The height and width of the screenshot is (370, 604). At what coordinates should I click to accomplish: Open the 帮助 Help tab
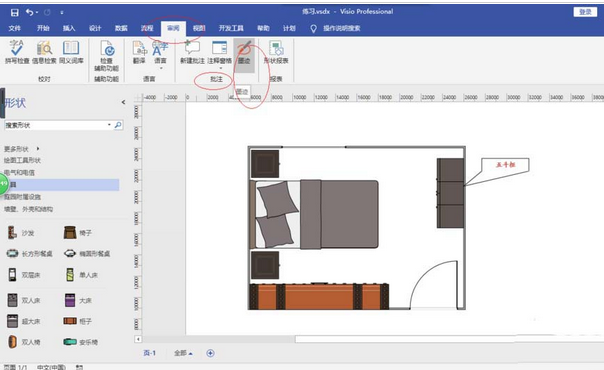click(x=263, y=28)
